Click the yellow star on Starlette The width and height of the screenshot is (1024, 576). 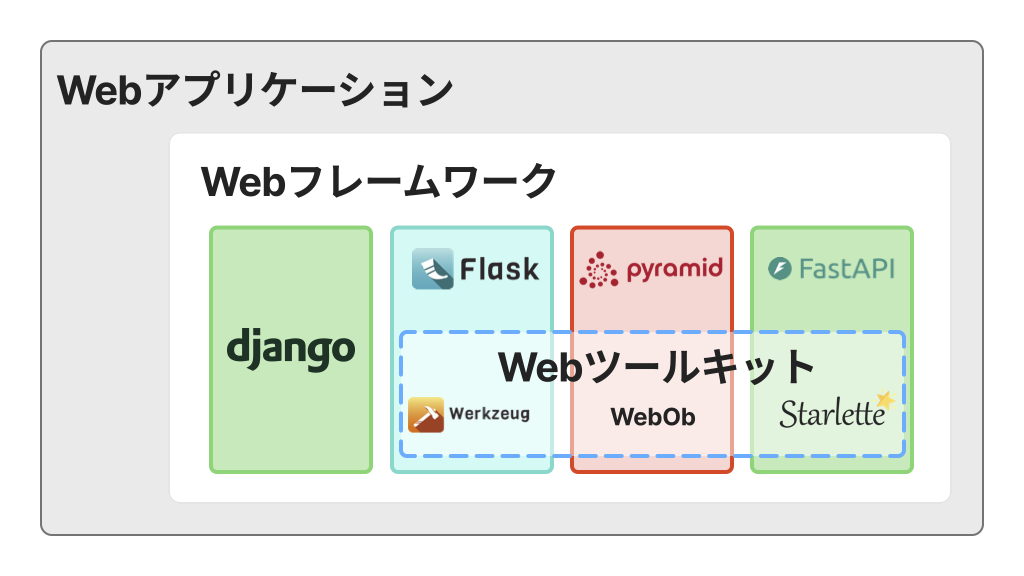[x=884, y=401]
